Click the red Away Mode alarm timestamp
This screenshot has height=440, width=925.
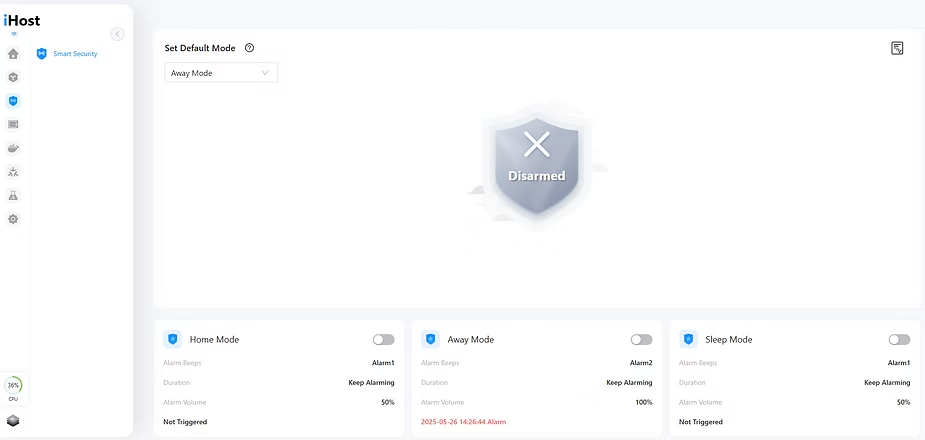[x=463, y=422]
